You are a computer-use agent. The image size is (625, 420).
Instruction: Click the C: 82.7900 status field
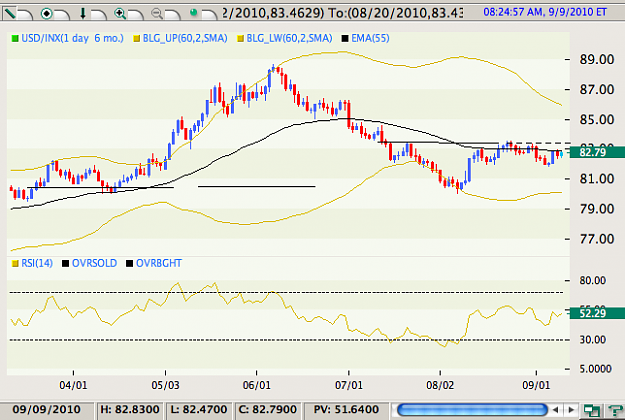pyautogui.click(x=267, y=410)
